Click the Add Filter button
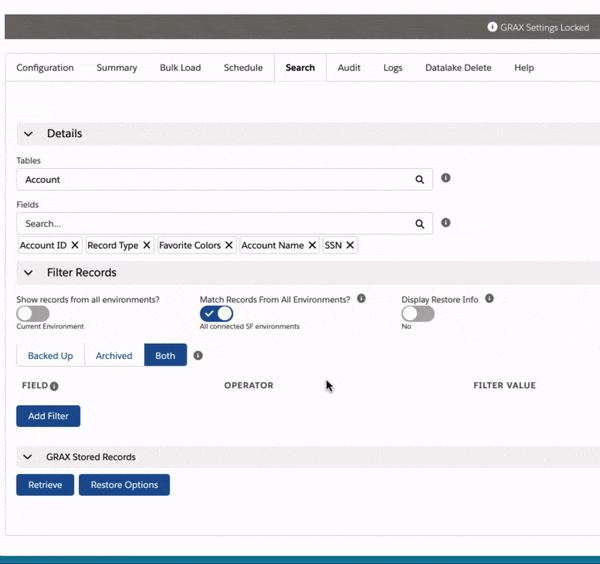Screen dimensions: 600x564 (x=48, y=416)
